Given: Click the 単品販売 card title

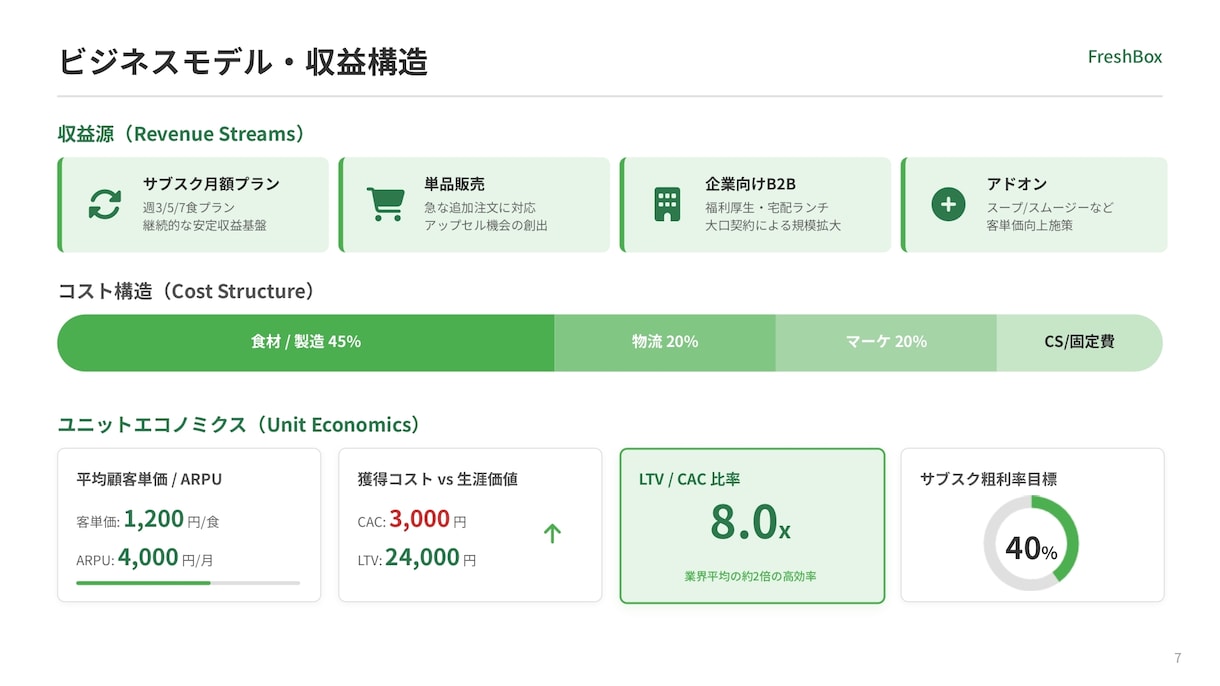Looking at the screenshot, I should (454, 184).
